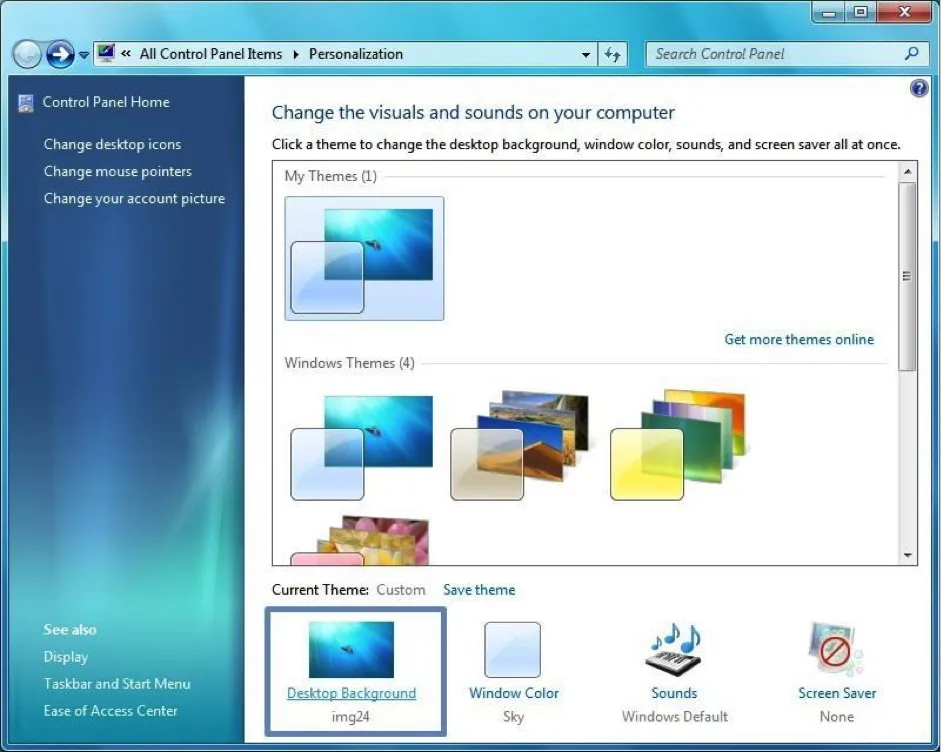Click the refresh icon in the address bar
This screenshot has height=753, width=941.
(x=613, y=54)
